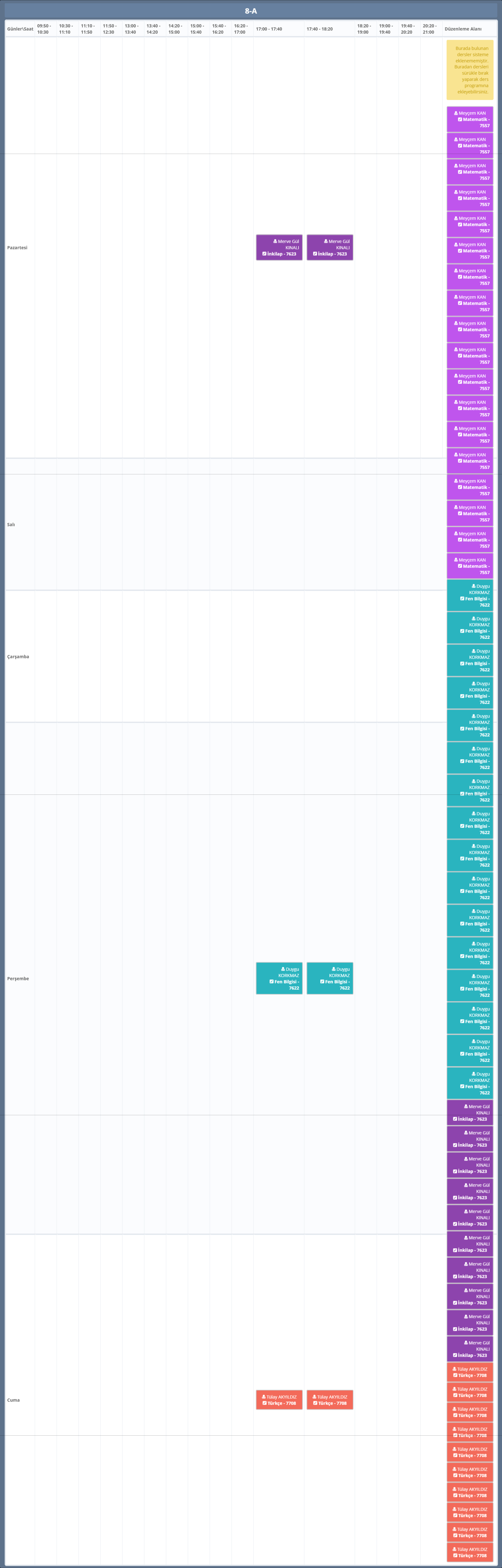
Task: Click person icon on Friday 17:40 Türkçe card
Action: pos(315,1397)
